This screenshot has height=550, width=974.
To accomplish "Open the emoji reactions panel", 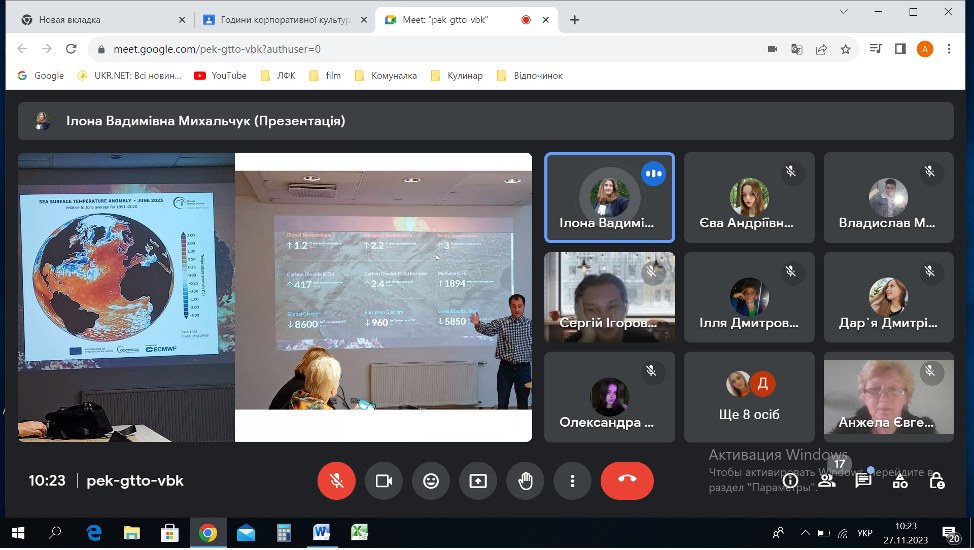I will pyautogui.click(x=430, y=480).
